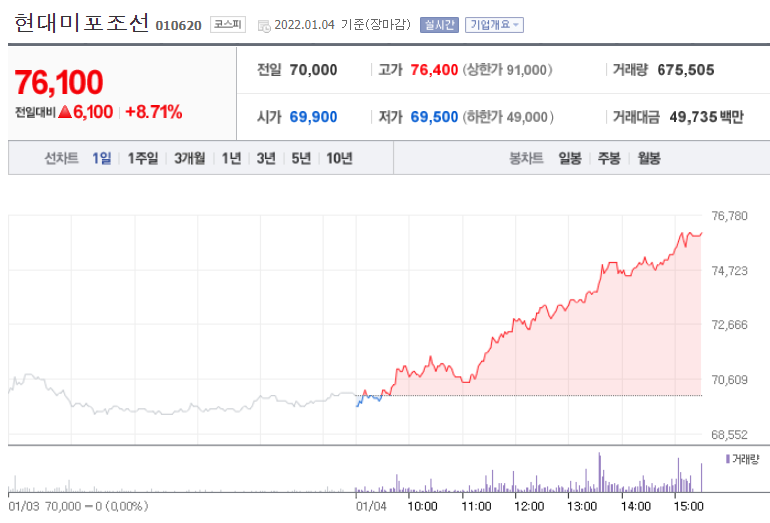Click the red up-triangle change indicator
The height and width of the screenshot is (523, 770).
(65, 112)
